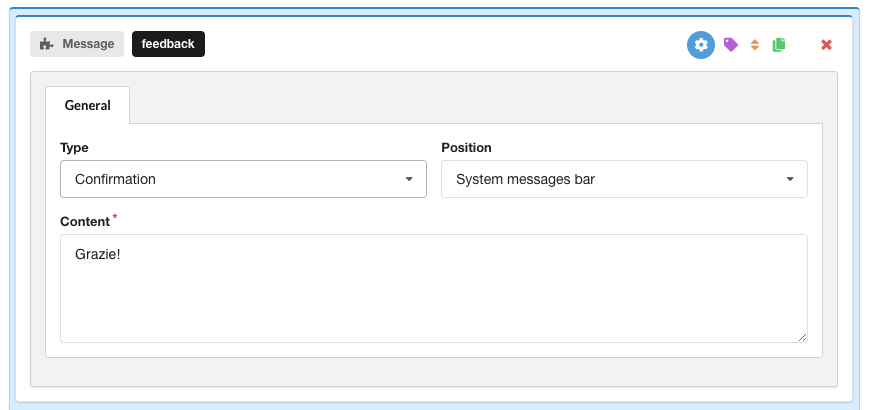
Task: Click the red required asterisk
Action: click(115, 217)
